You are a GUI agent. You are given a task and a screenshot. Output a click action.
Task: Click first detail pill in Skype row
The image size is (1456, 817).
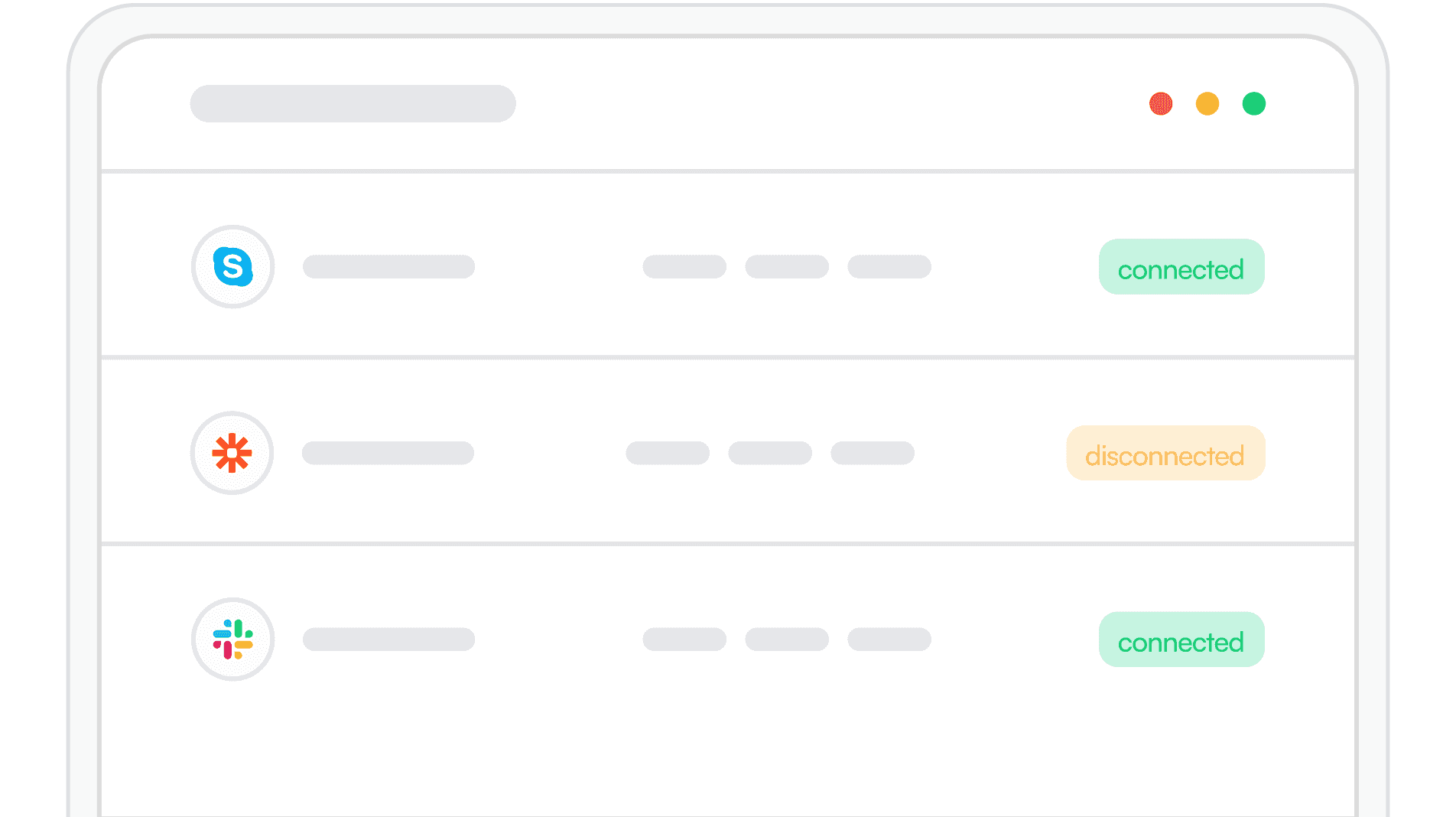point(684,267)
